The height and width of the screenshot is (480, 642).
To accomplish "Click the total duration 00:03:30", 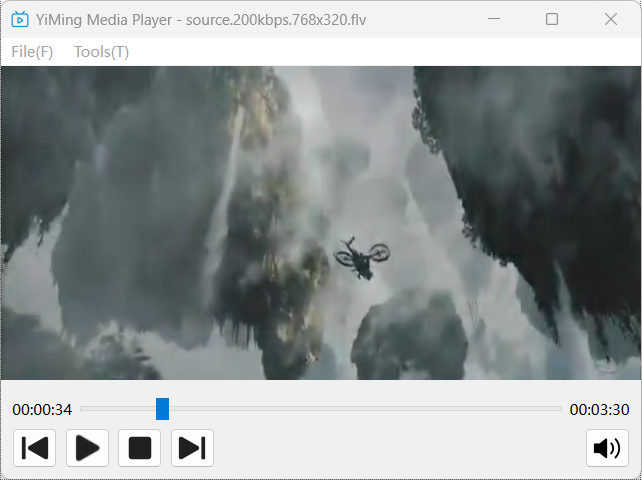I will [599, 410].
